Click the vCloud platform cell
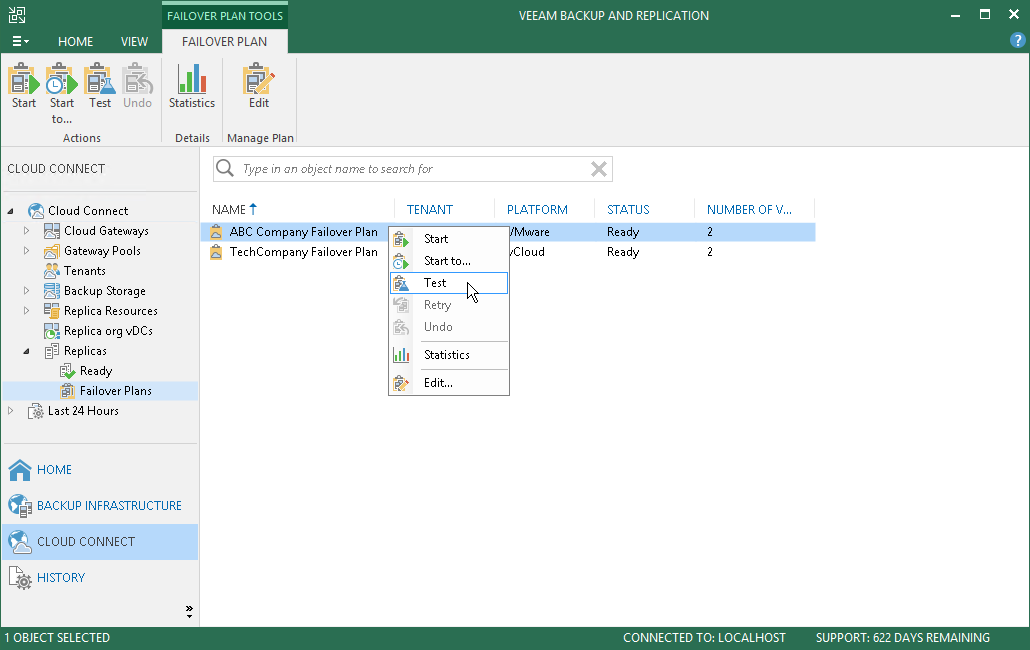Screen dimensions: 1030x650 (x=527, y=251)
